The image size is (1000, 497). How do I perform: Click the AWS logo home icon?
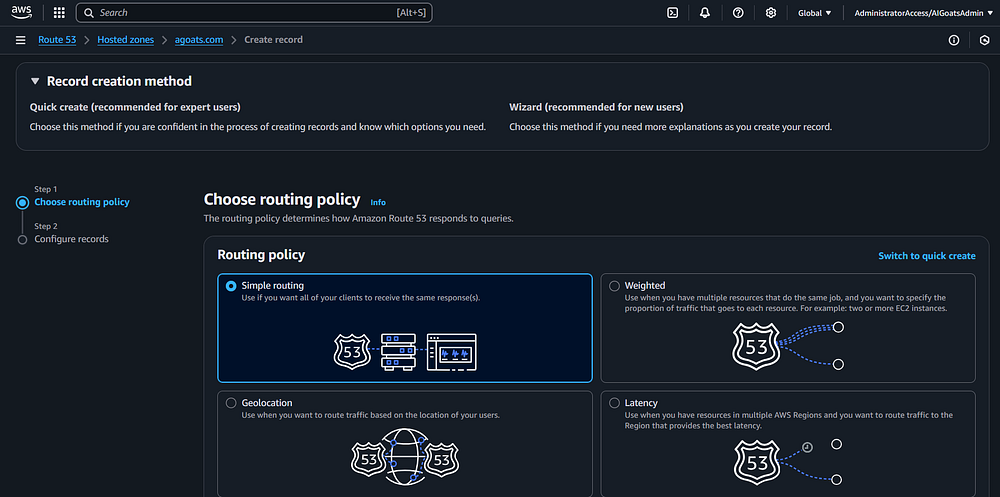[x=22, y=13]
